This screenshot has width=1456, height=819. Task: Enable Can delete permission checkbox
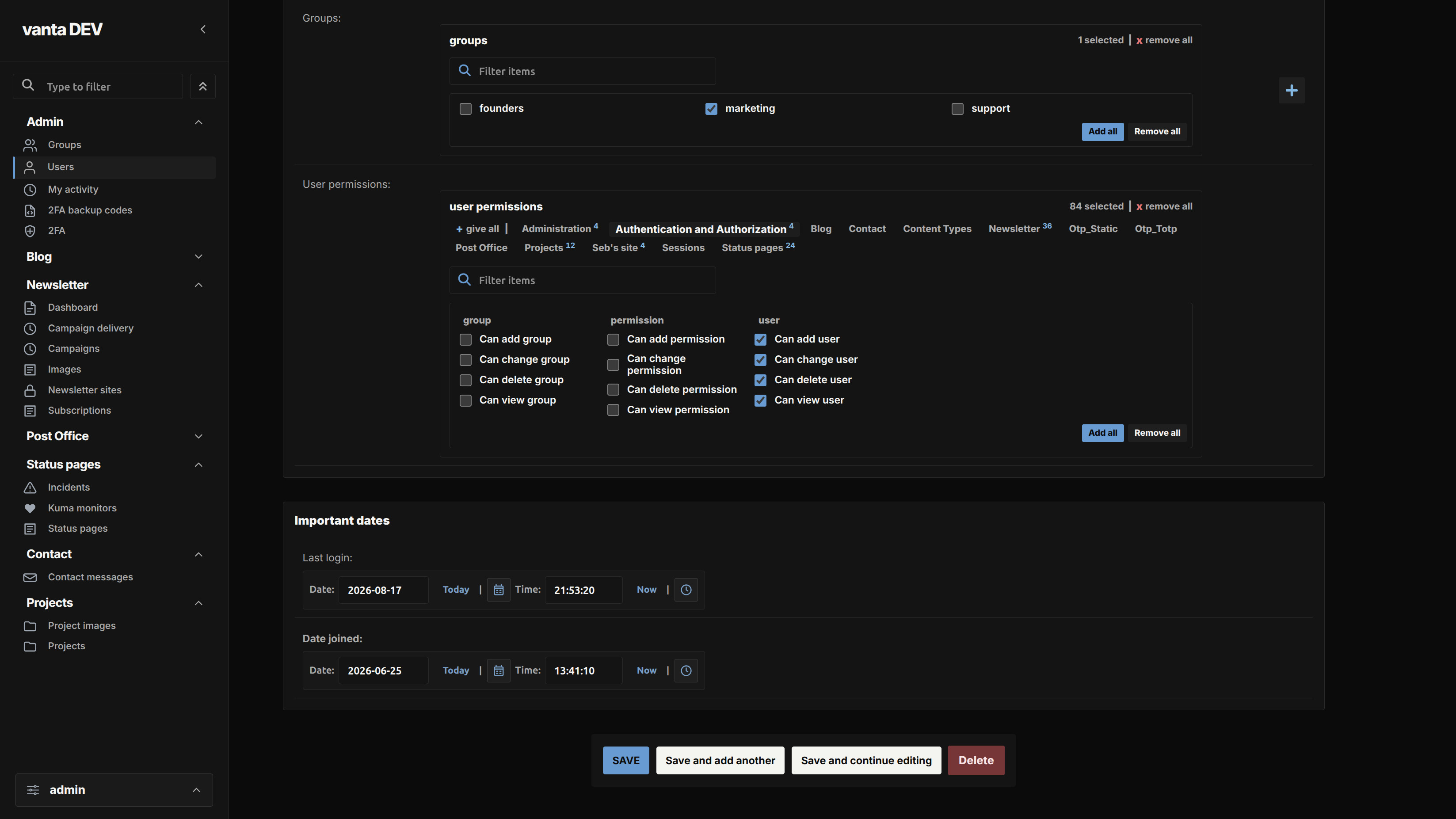[x=613, y=389]
